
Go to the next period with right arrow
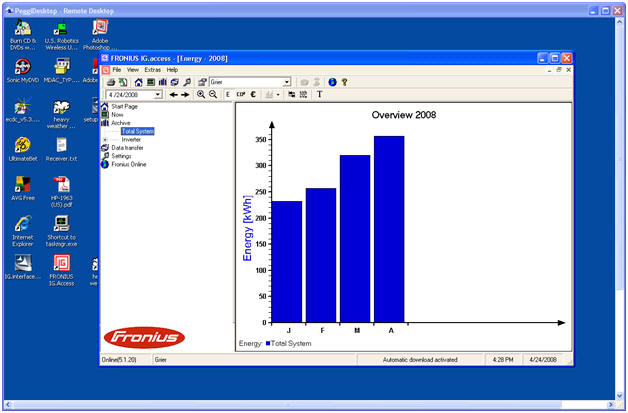185,94
